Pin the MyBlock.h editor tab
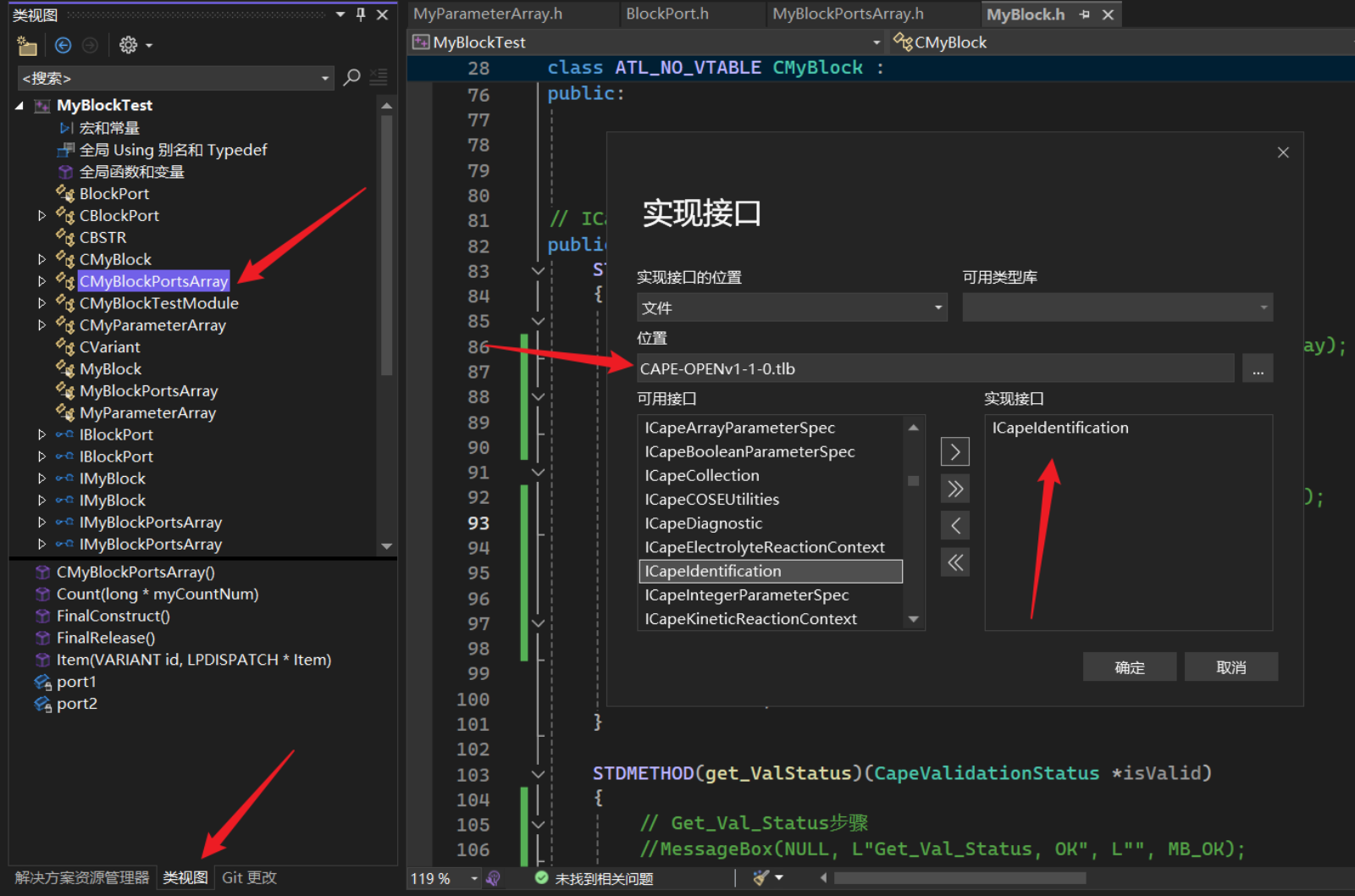This screenshot has height=896, width=1355. pyautogui.click(x=1085, y=14)
